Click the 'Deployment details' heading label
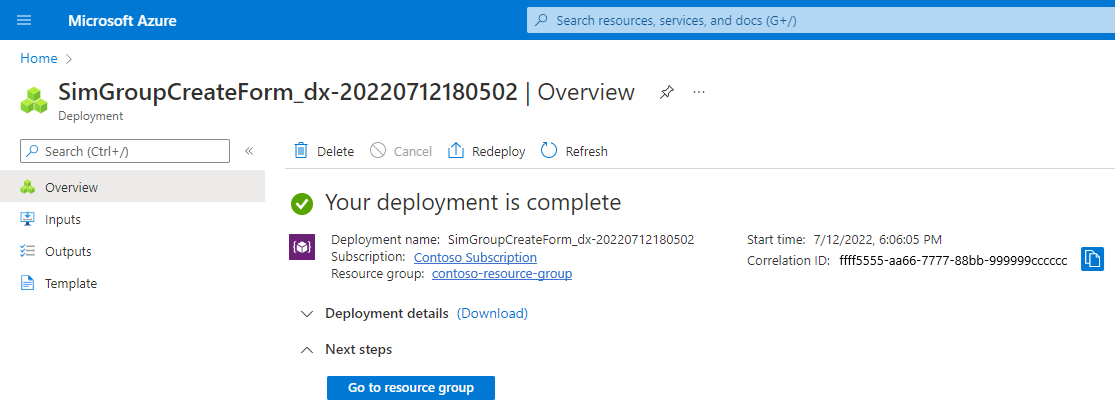This screenshot has width=1115, height=413. tap(387, 313)
